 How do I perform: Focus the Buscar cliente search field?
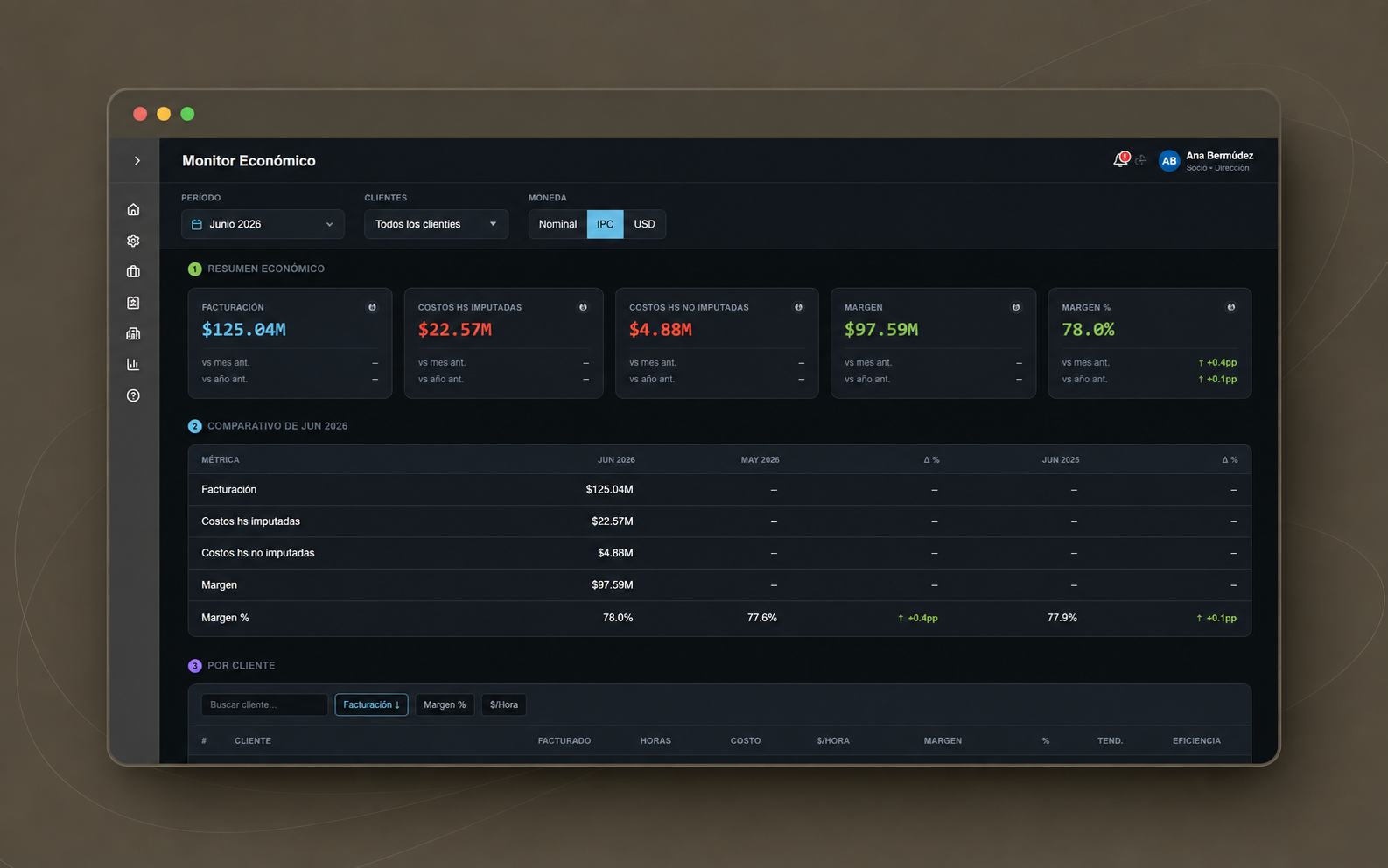point(264,704)
